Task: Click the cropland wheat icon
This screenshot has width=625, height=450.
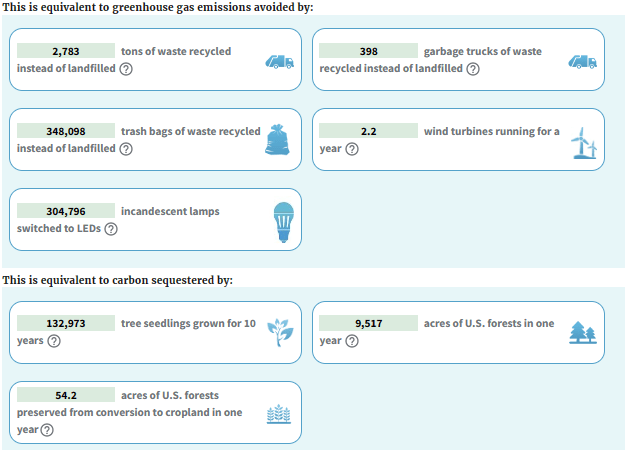Action: (279, 415)
